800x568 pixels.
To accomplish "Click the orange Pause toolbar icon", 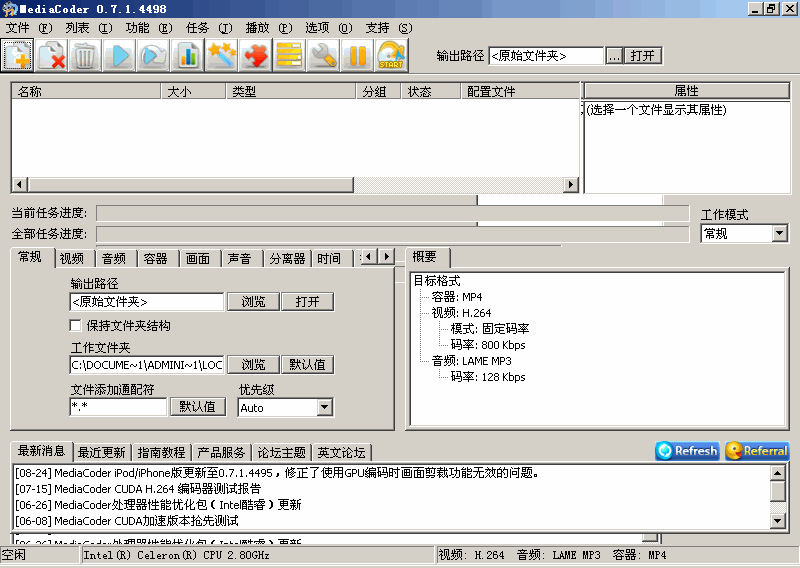I will [357, 55].
